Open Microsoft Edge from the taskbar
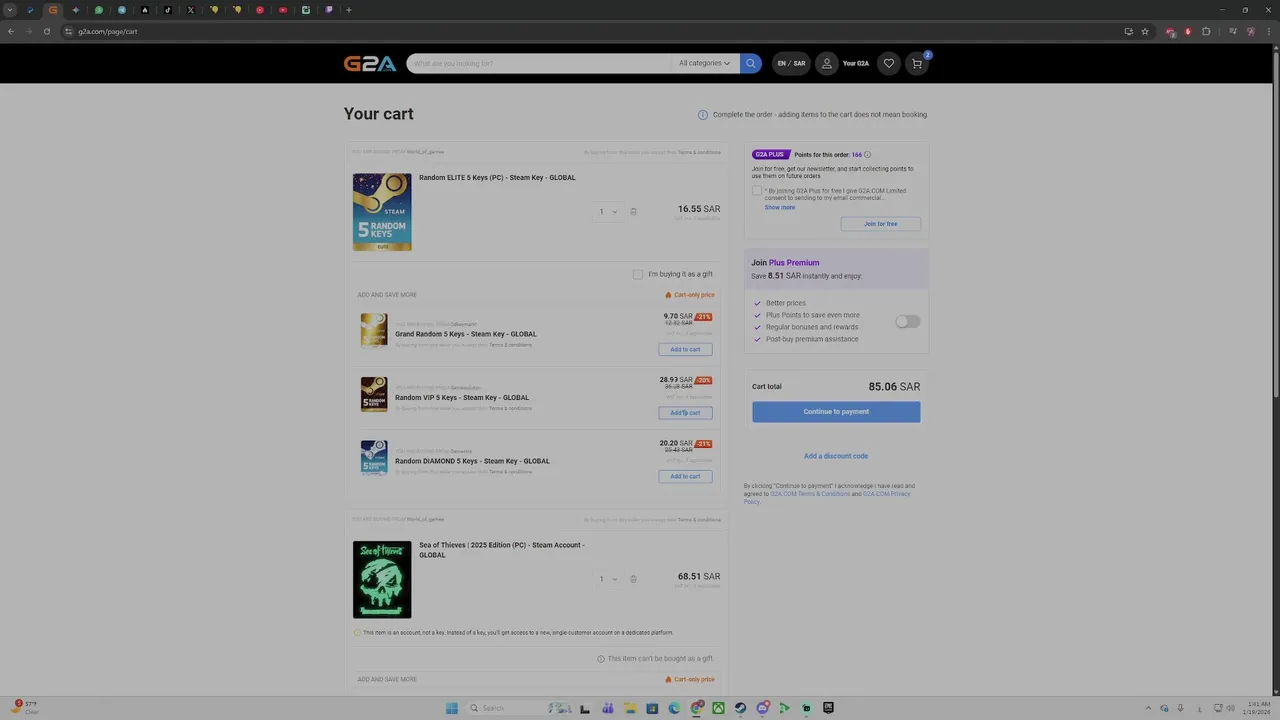Image resolution: width=1280 pixels, height=720 pixels. click(674, 708)
